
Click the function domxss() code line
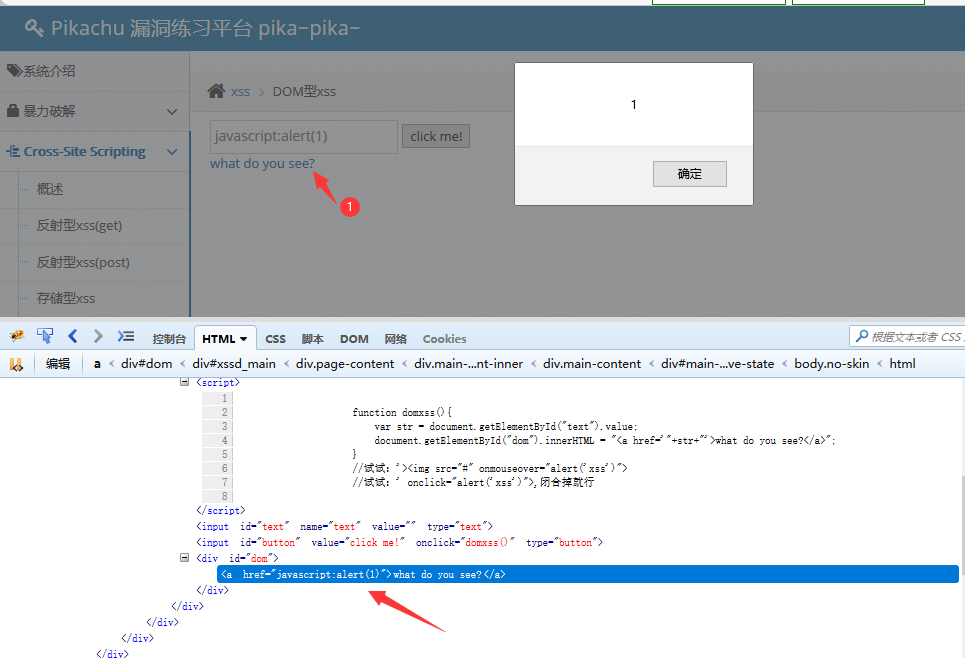(x=402, y=412)
